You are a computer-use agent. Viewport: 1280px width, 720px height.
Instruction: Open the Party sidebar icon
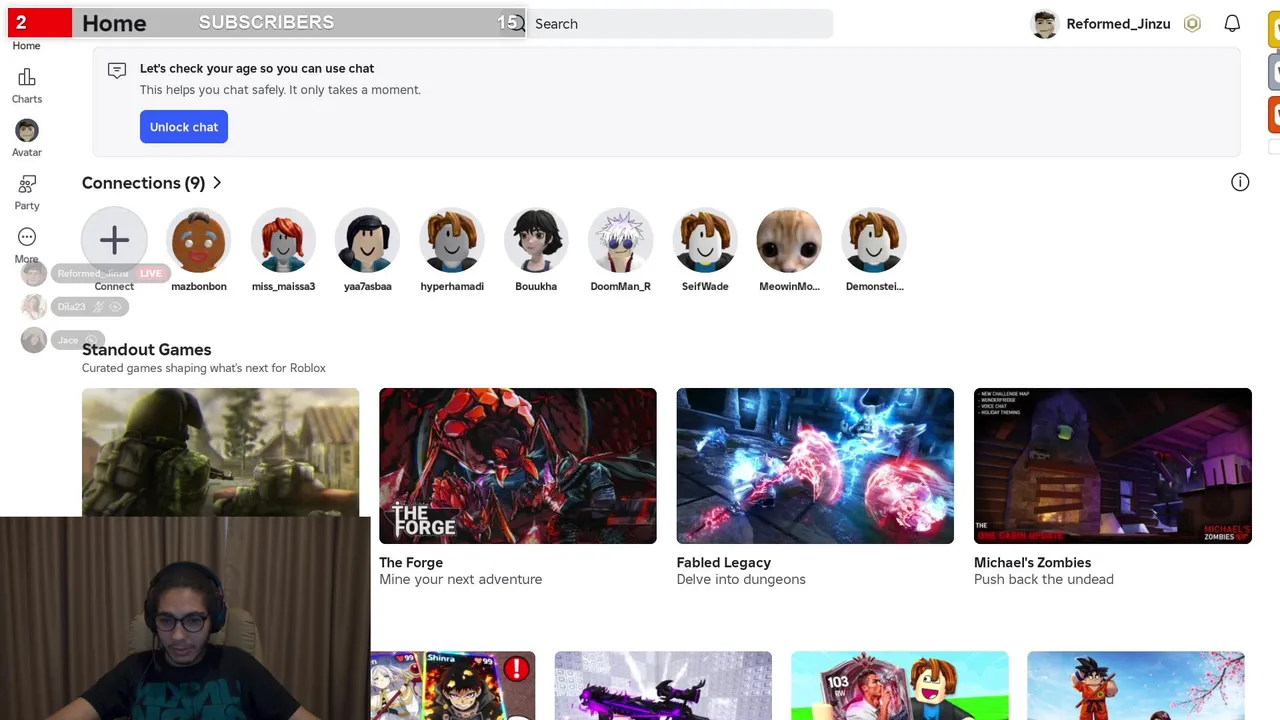pyautogui.click(x=27, y=184)
